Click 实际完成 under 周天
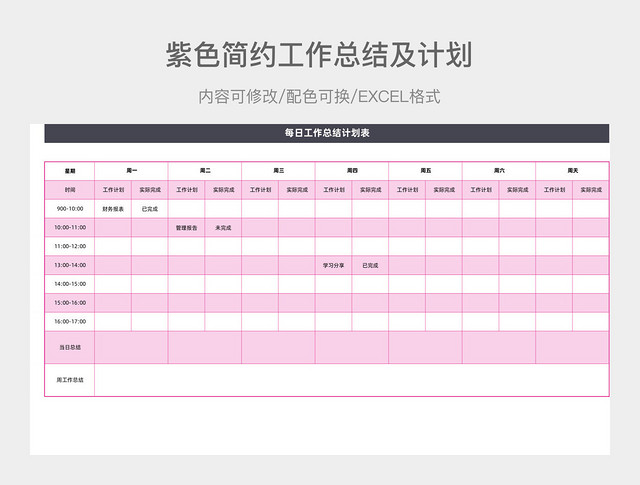This screenshot has width=640, height=485. (x=591, y=190)
